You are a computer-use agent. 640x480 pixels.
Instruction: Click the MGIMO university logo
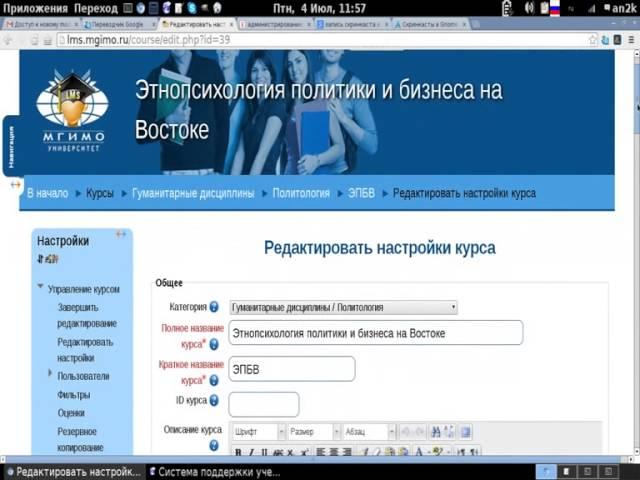[x=73, y=110]
